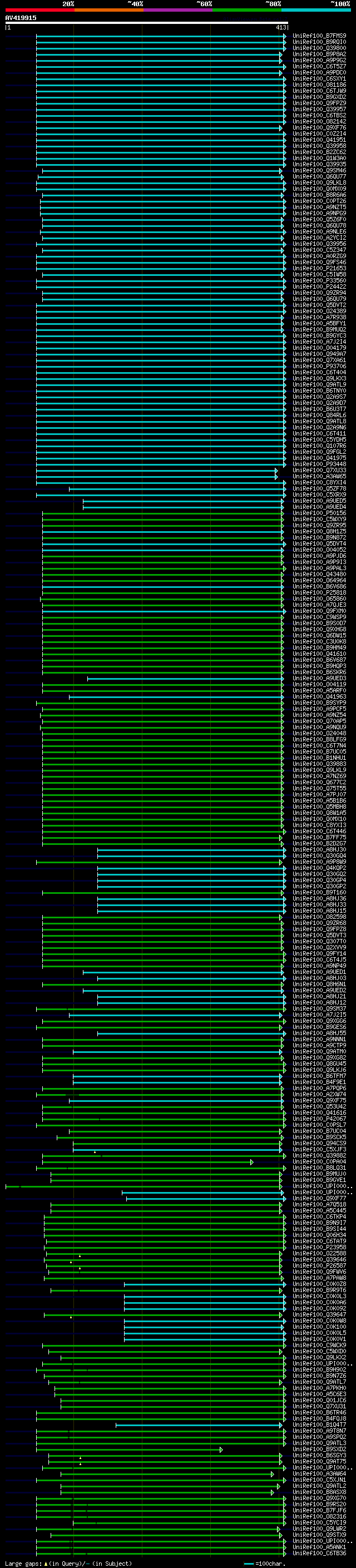This screenshot has width=356, height=1568.
Task: Open hit UniRef100_B9RQI0
Action: click(319, 42)
